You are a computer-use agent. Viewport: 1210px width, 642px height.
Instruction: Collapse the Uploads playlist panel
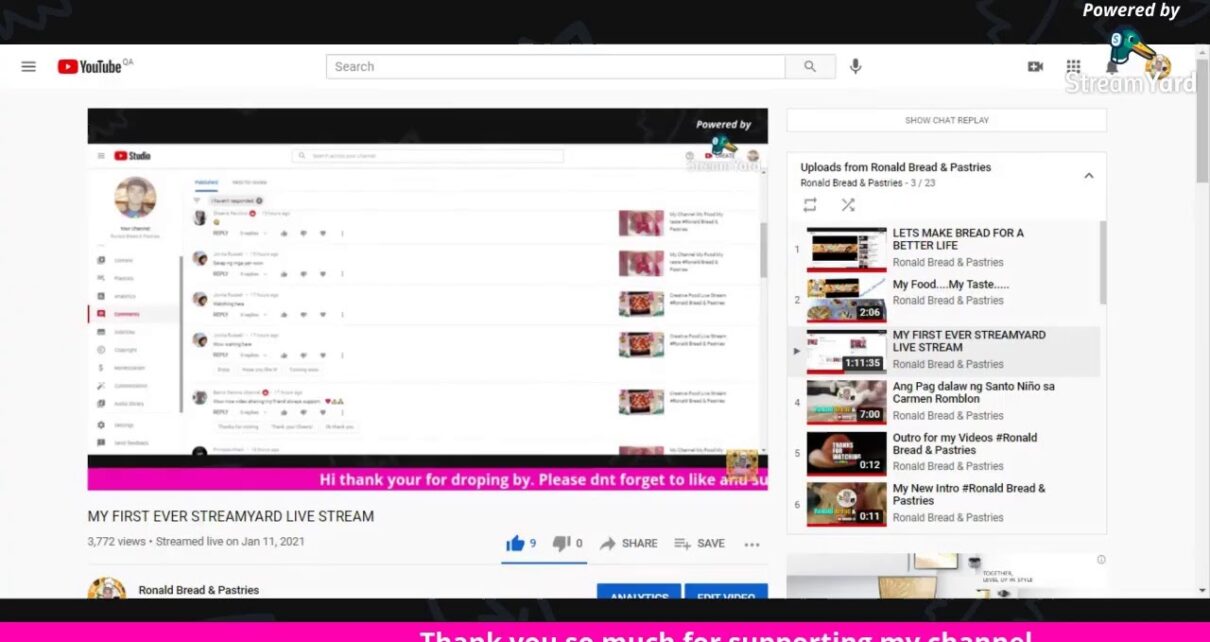(x=1089, y=176)
